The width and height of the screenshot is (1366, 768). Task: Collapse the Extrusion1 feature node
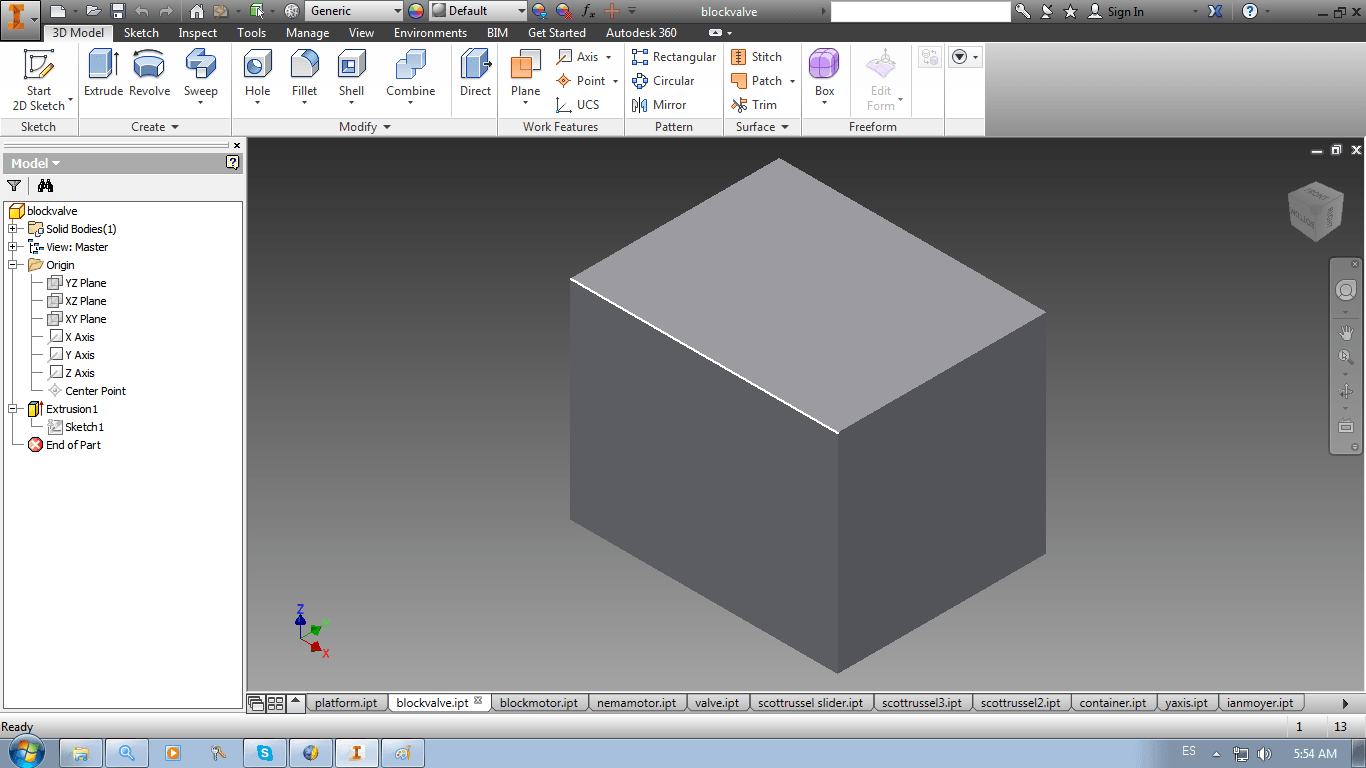pos(13,409)
